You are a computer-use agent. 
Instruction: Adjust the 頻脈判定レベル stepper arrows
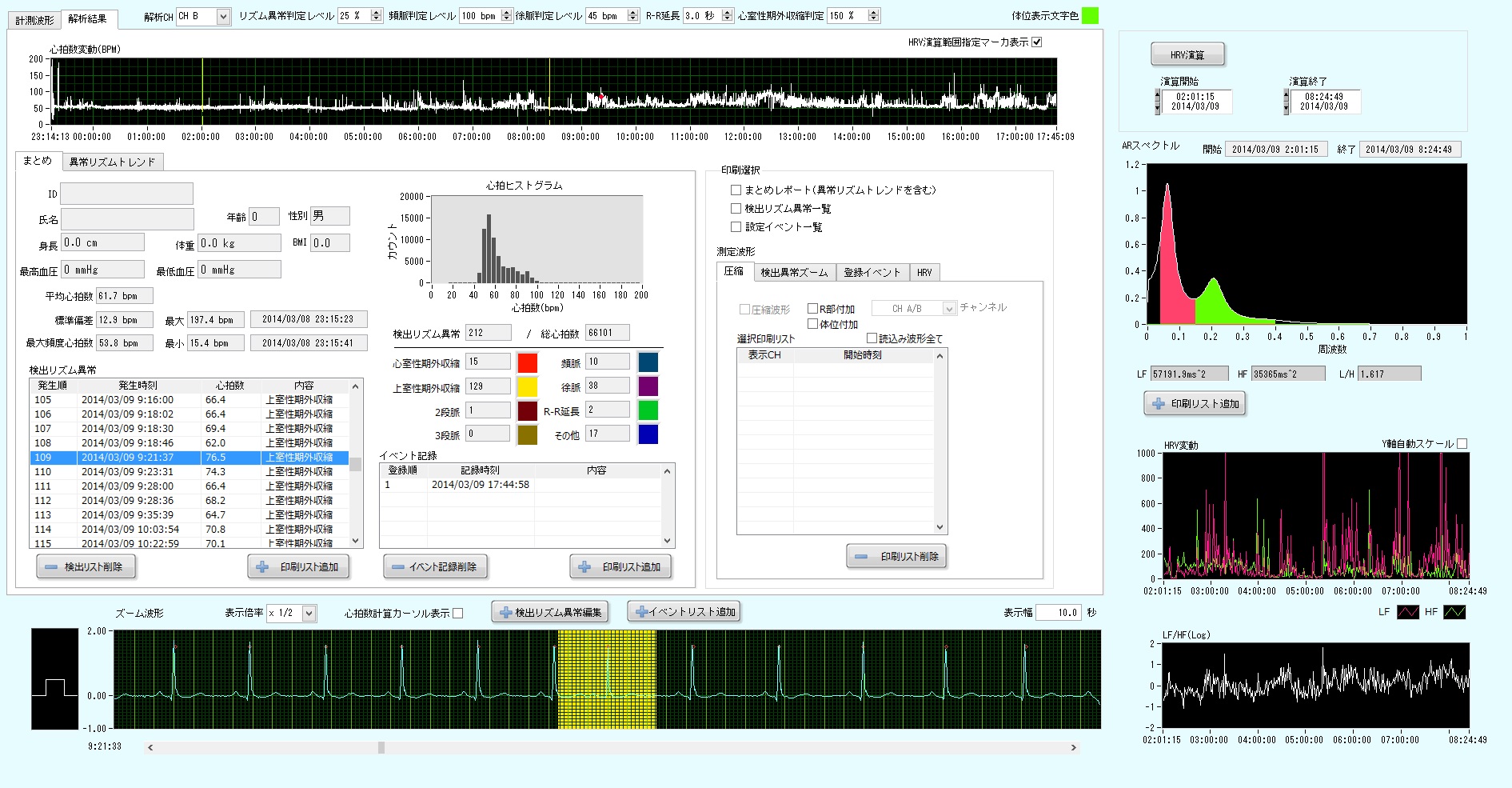[x=506, y=16]
